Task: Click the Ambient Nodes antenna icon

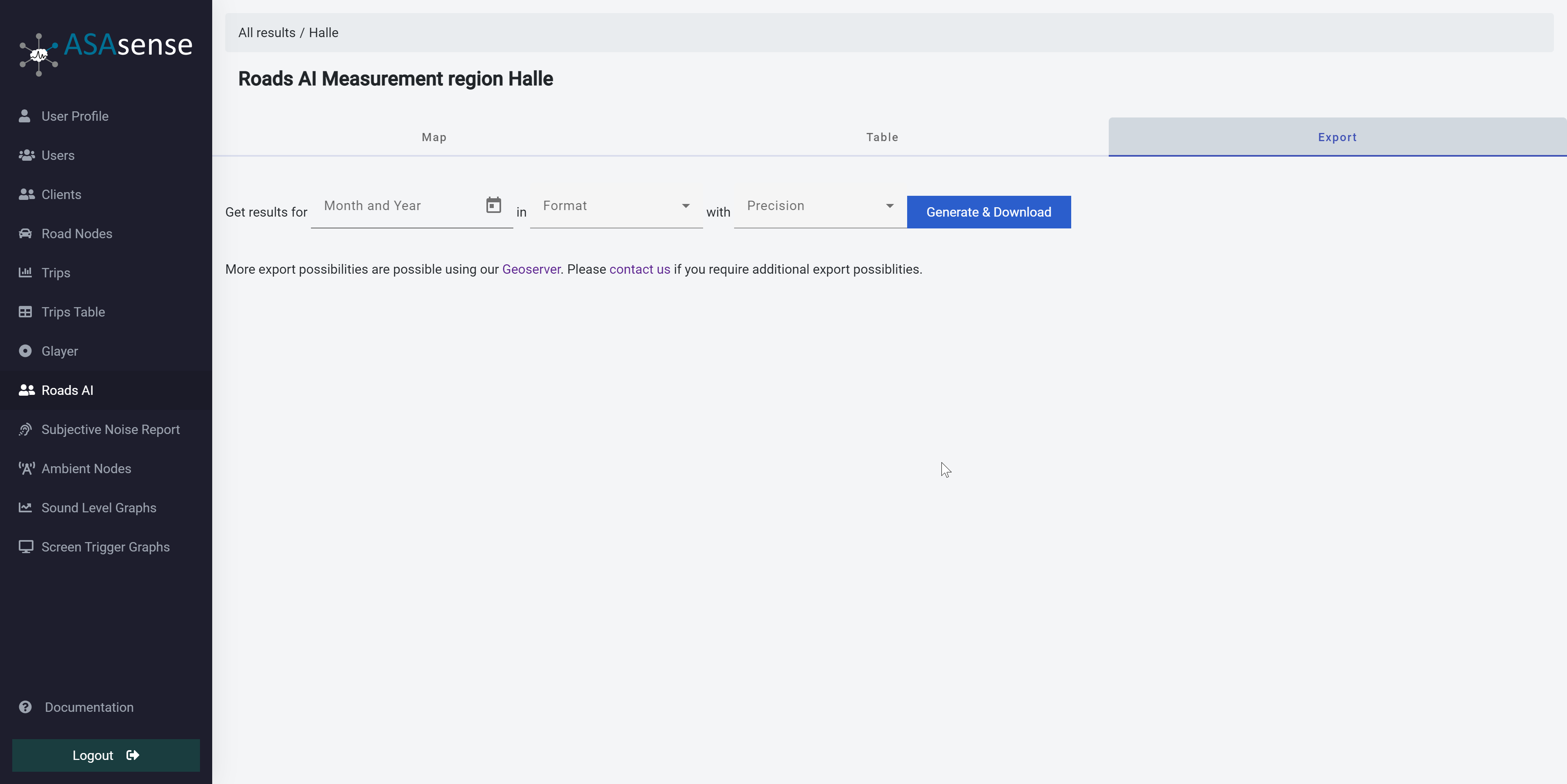Action: tap(26, 468)
